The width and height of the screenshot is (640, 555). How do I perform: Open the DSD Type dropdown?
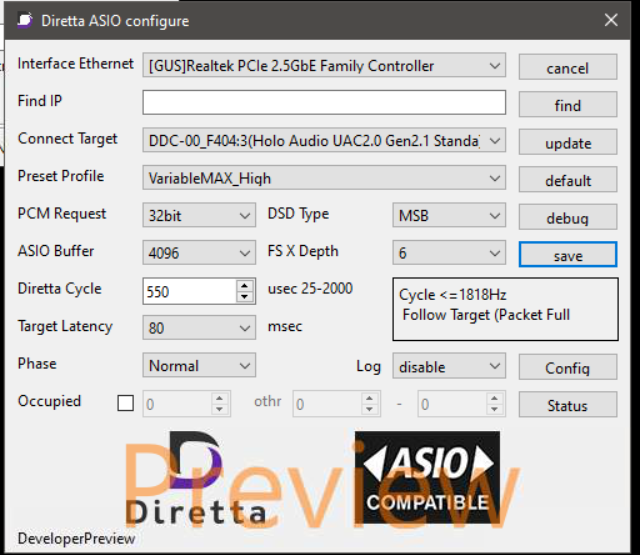point(449,215)
